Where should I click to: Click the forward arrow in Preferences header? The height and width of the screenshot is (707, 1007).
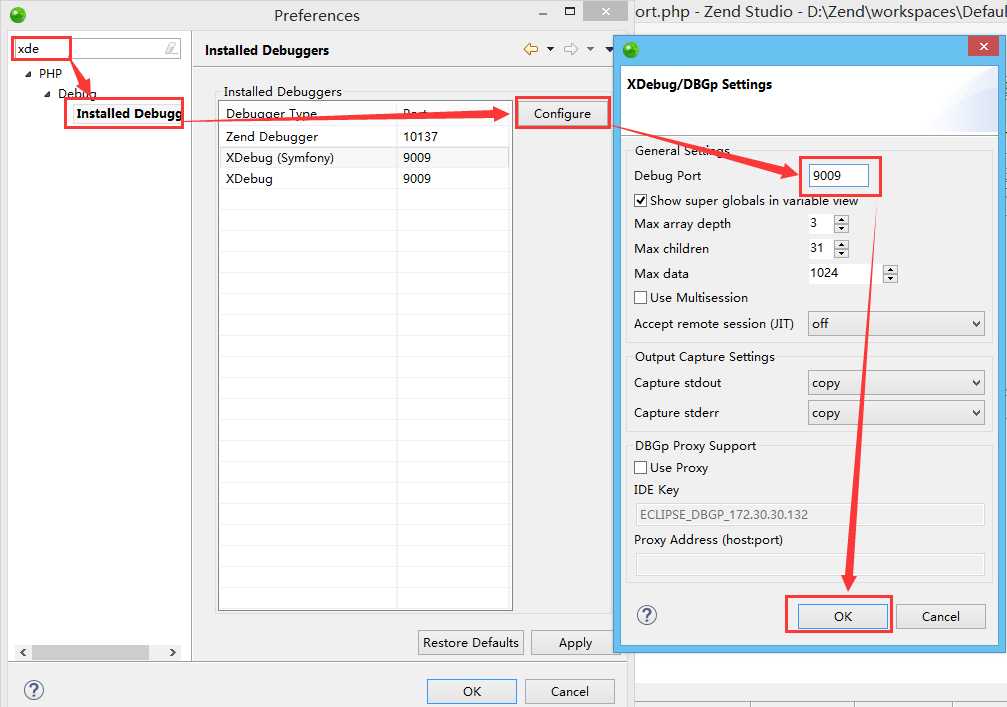tap(570, 49)
